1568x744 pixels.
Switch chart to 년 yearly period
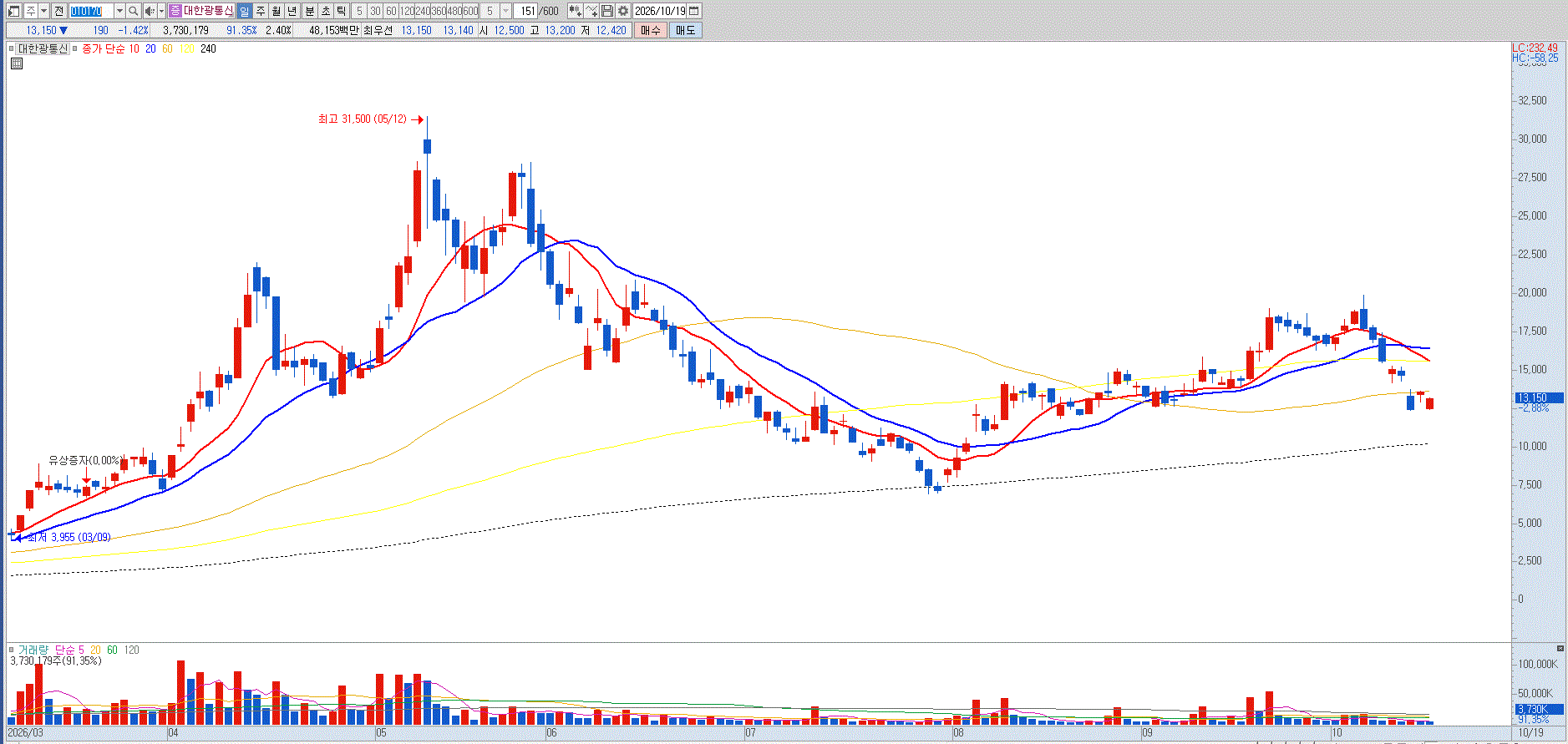[292, 11]
